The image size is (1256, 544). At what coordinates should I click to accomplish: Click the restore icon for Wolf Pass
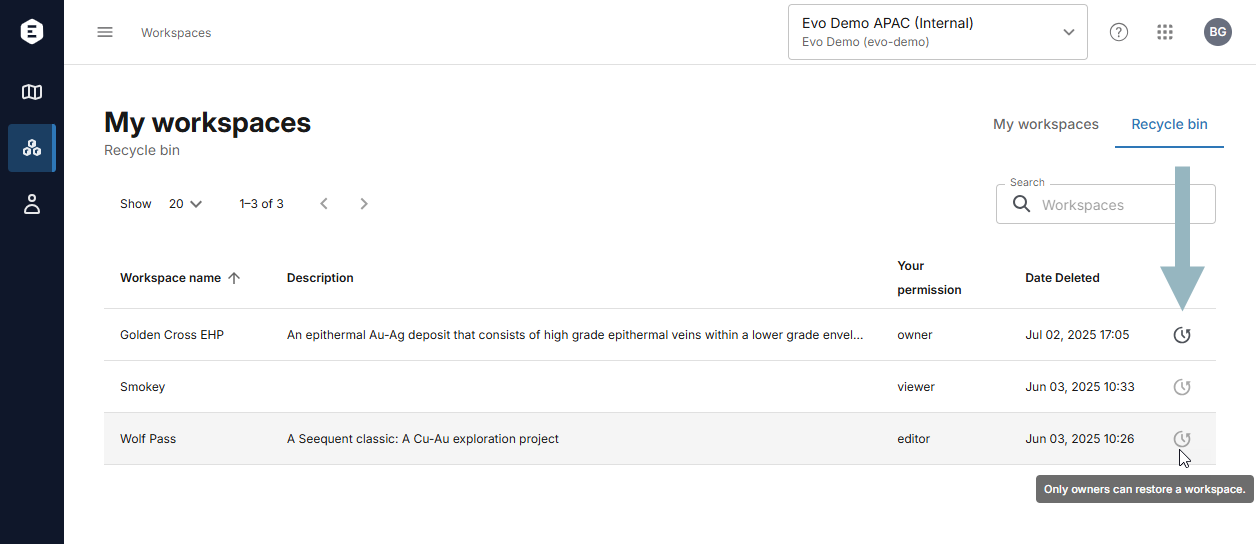1182,439
